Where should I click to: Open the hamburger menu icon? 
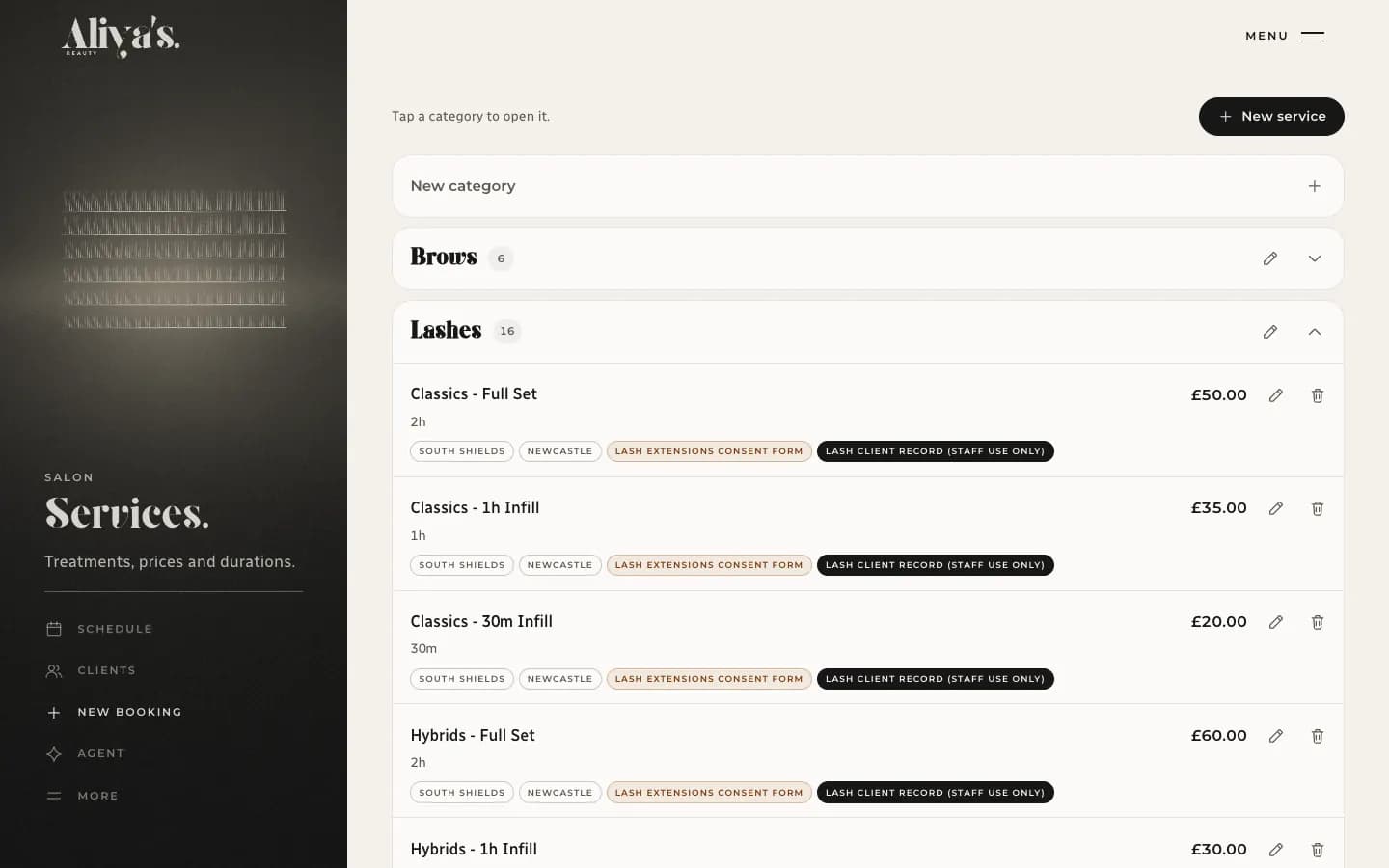coord(1313,37)
